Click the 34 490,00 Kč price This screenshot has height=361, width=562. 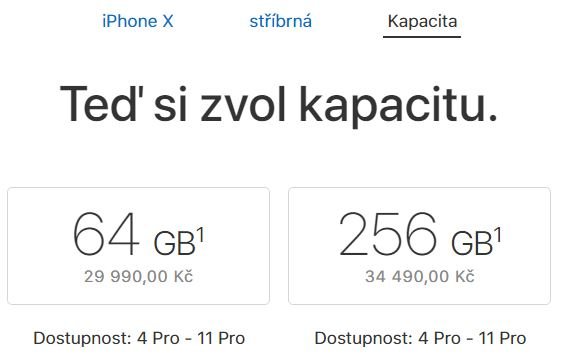[x=420, y=276]
